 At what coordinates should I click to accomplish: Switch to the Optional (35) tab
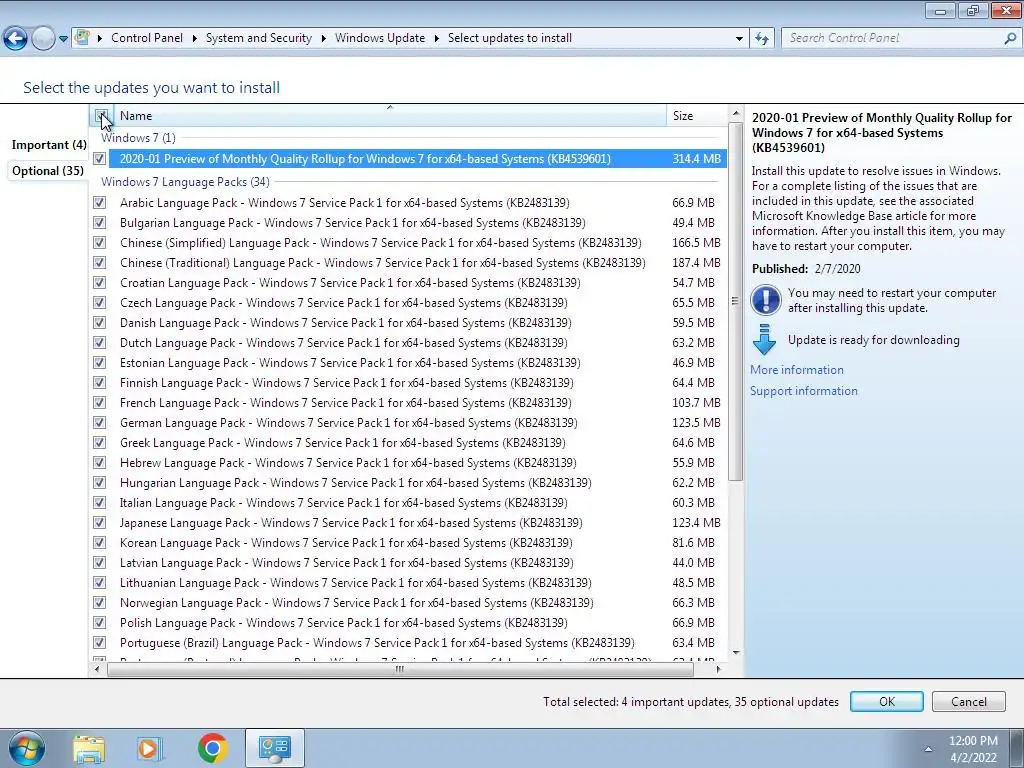(48, 171)
